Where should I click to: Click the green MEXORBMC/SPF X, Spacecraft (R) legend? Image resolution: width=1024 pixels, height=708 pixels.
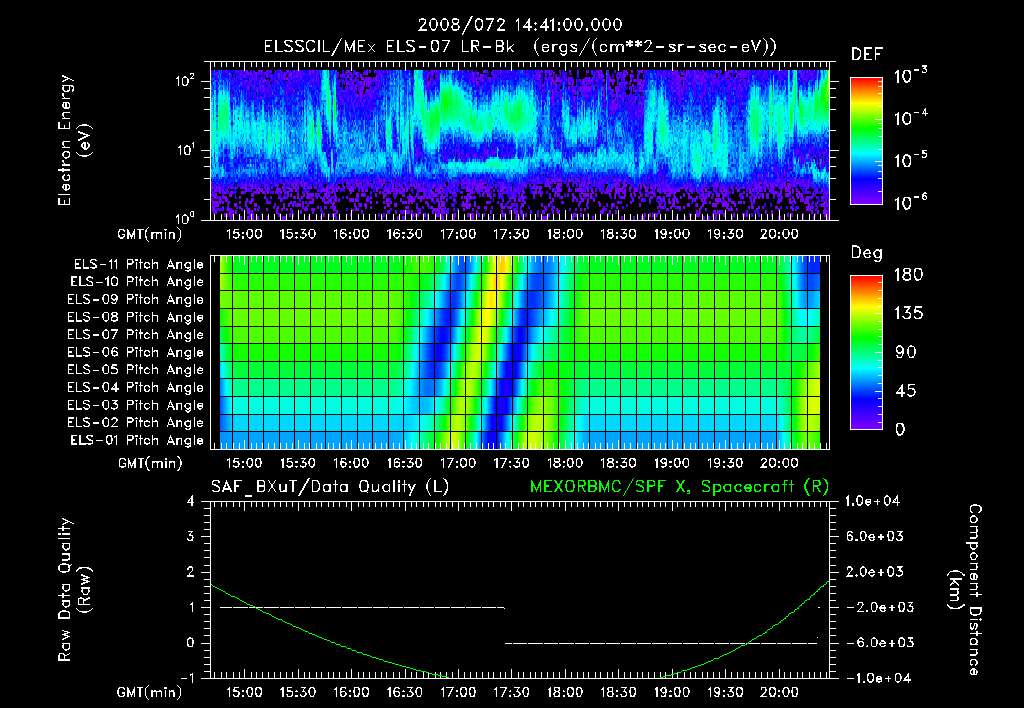(679, 487)
